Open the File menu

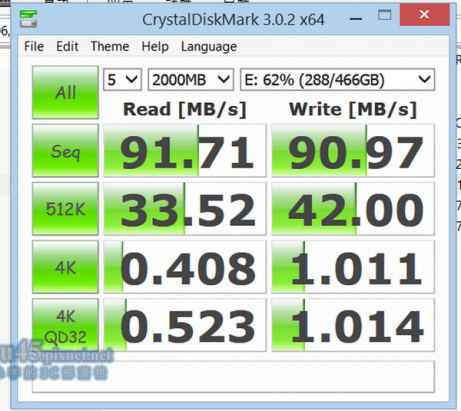pos(34,46)
